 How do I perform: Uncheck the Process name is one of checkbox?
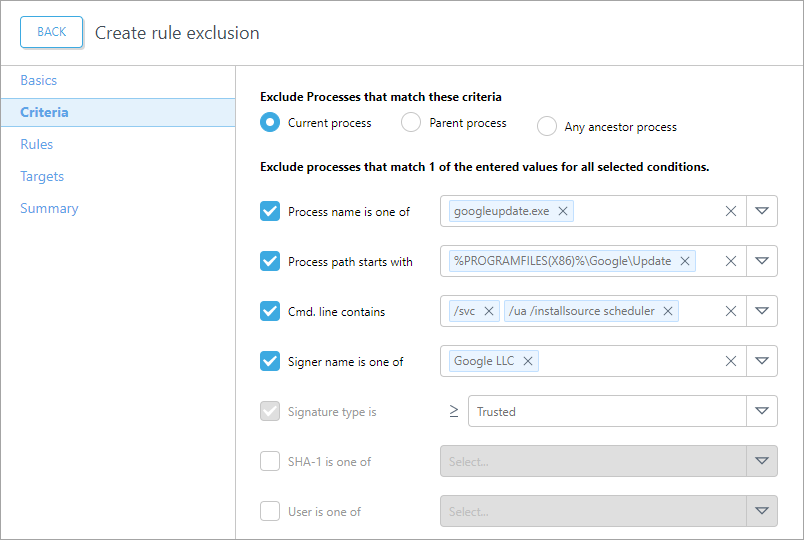[x=270, y=211]
